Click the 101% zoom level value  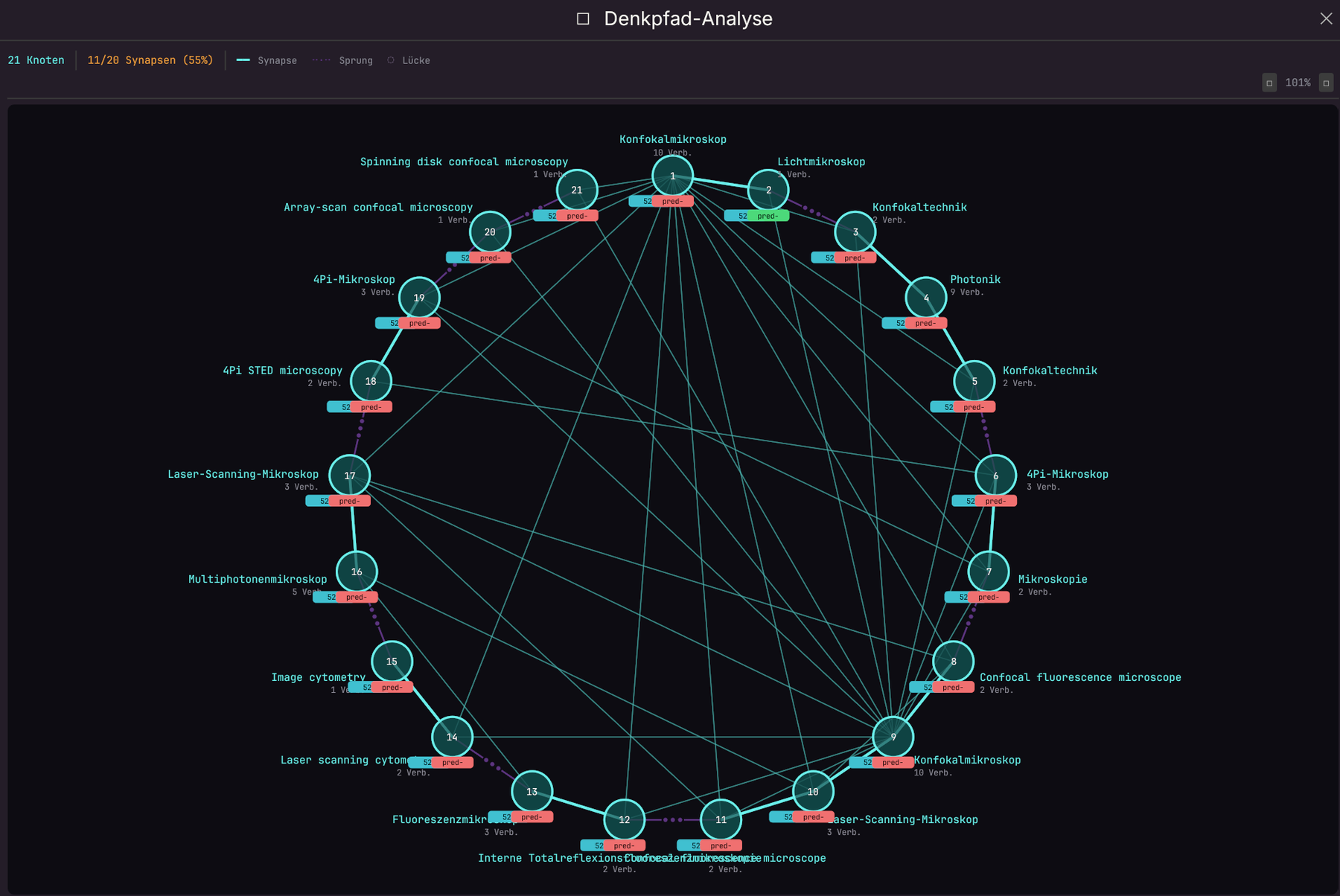tap(1298, 83)
